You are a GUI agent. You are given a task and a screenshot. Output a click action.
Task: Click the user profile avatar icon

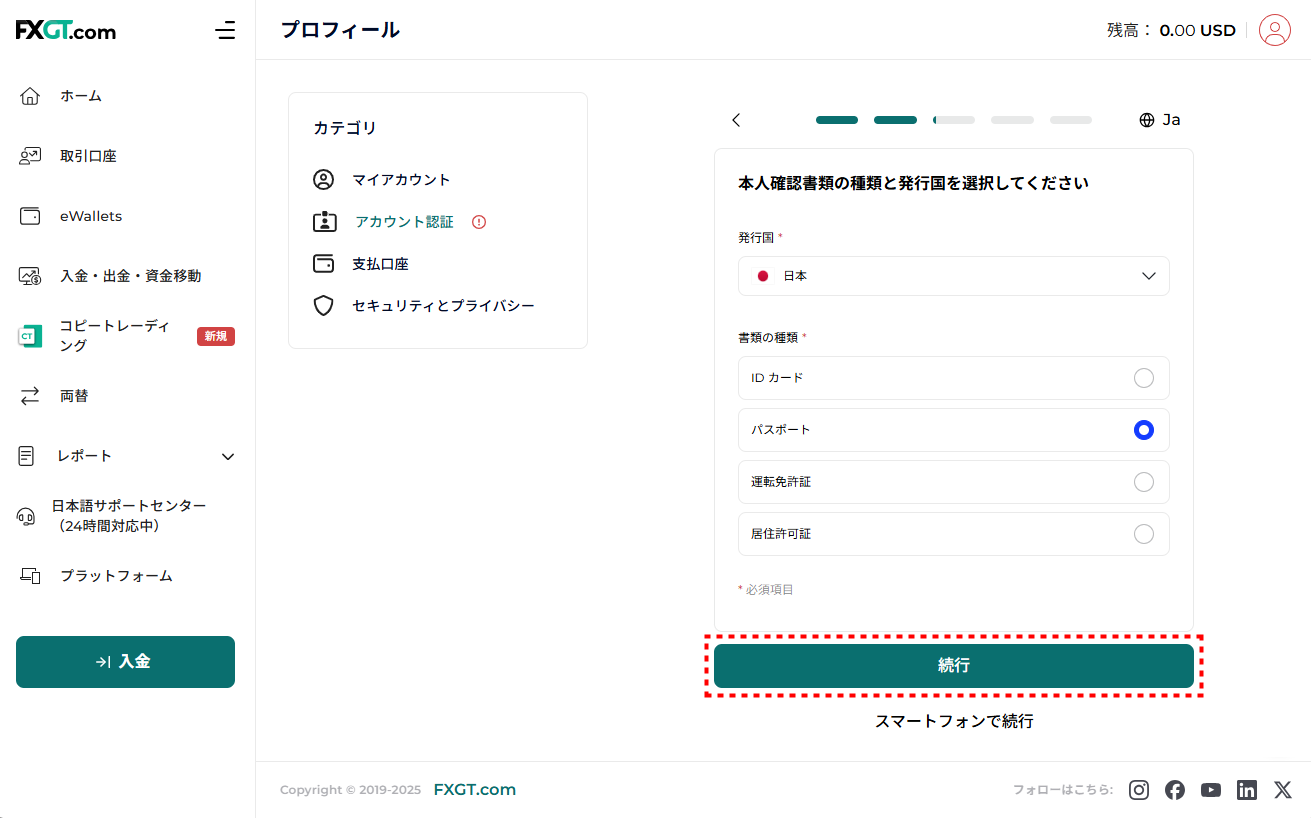(1274, 30)
